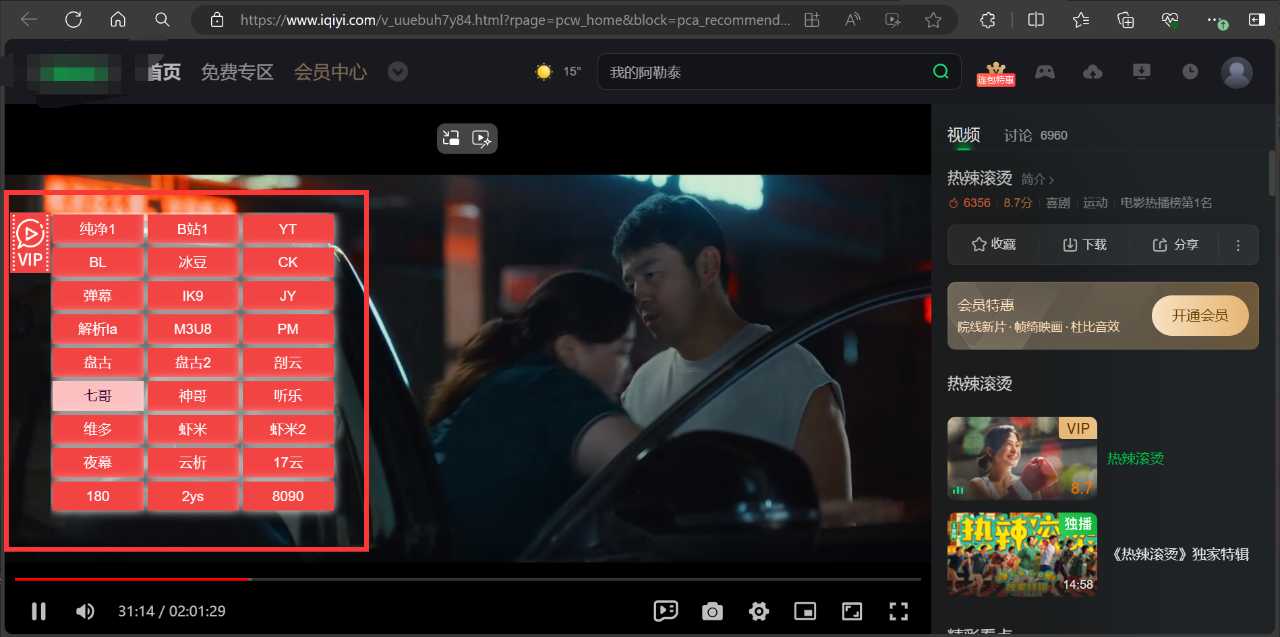Click the VIP parser script icon
Image resolution: width=1280 pixels, height=637 pixels.
coord(30,243)
